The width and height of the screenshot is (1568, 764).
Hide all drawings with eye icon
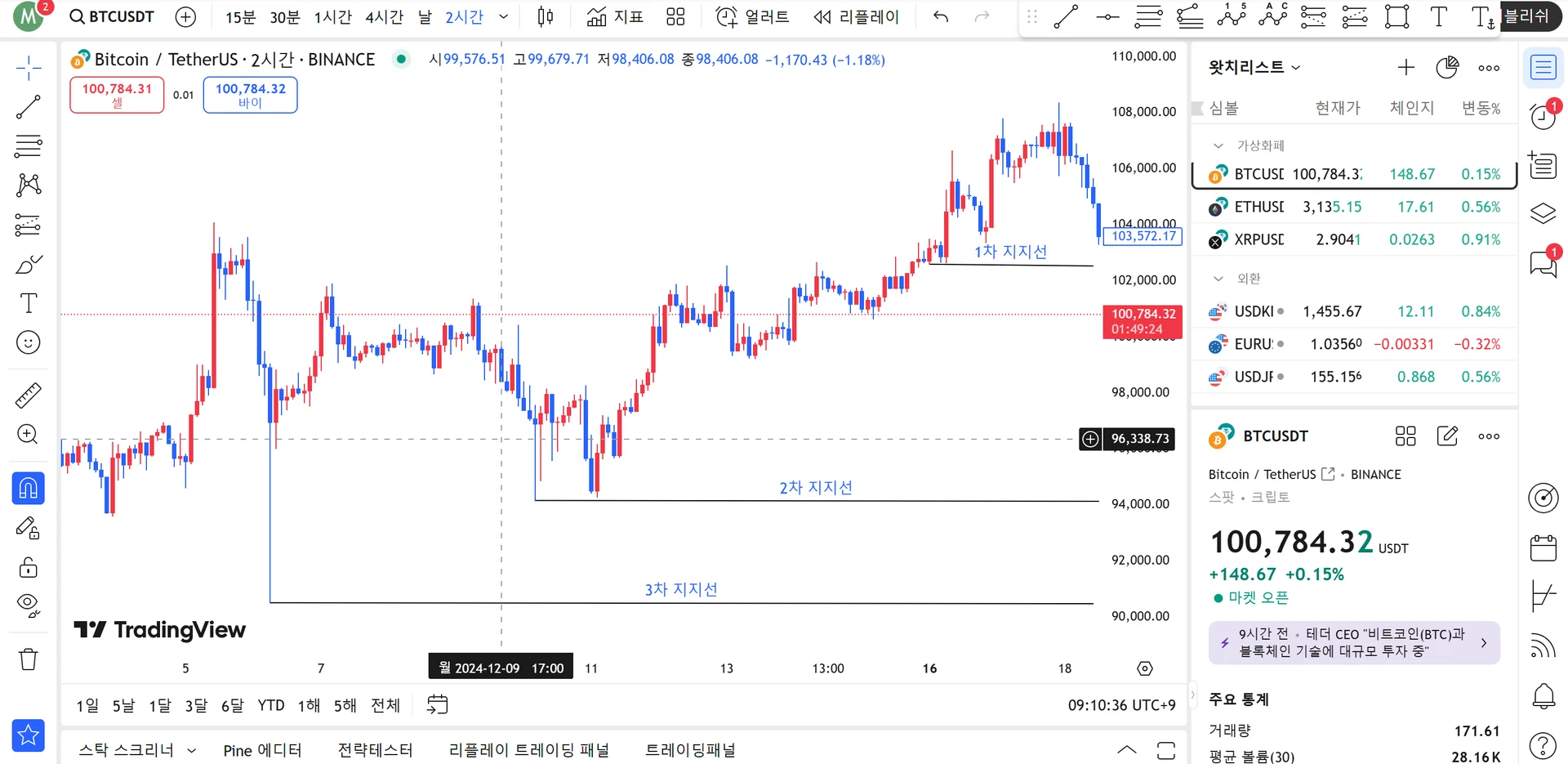[29, 605]
